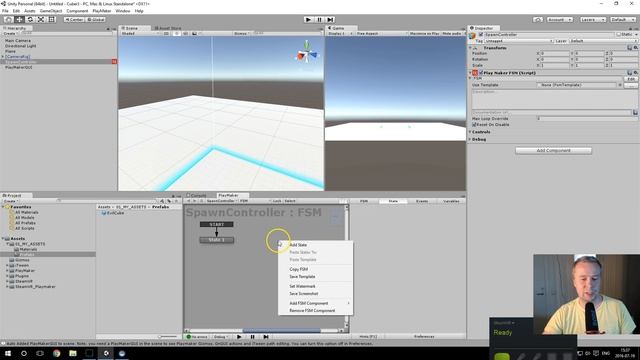The image size is (640, 360).
Task: Open Chrome from the taskbar
Action: click(x=56, y=353)
